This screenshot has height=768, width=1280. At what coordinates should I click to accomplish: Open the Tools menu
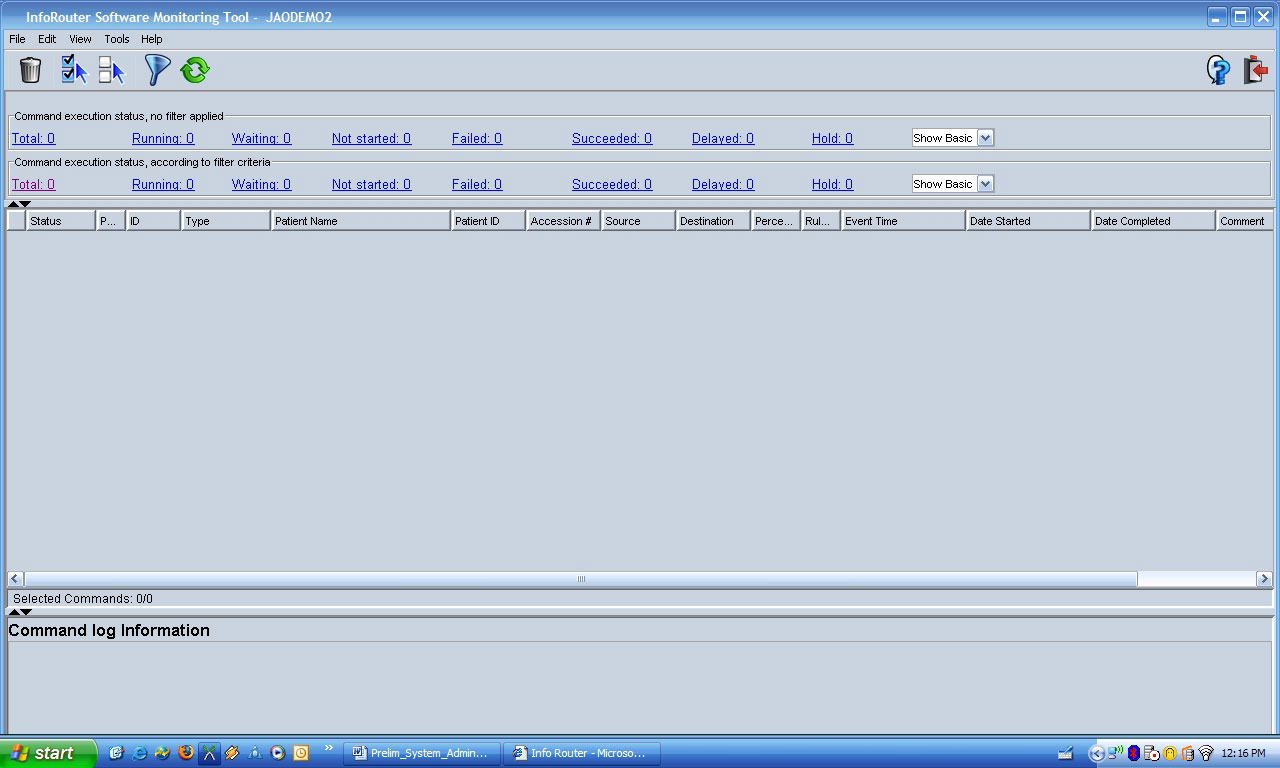[x=117, y=39]
